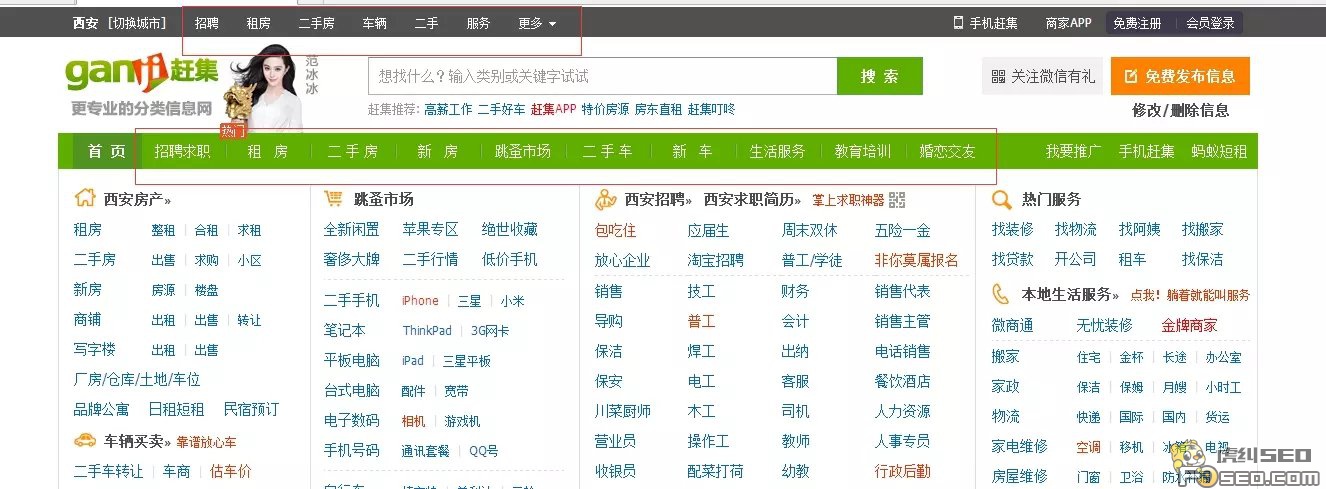1326x489 pixels.
Task: Click the 会员登录 button
Action: coord(1210,23)
